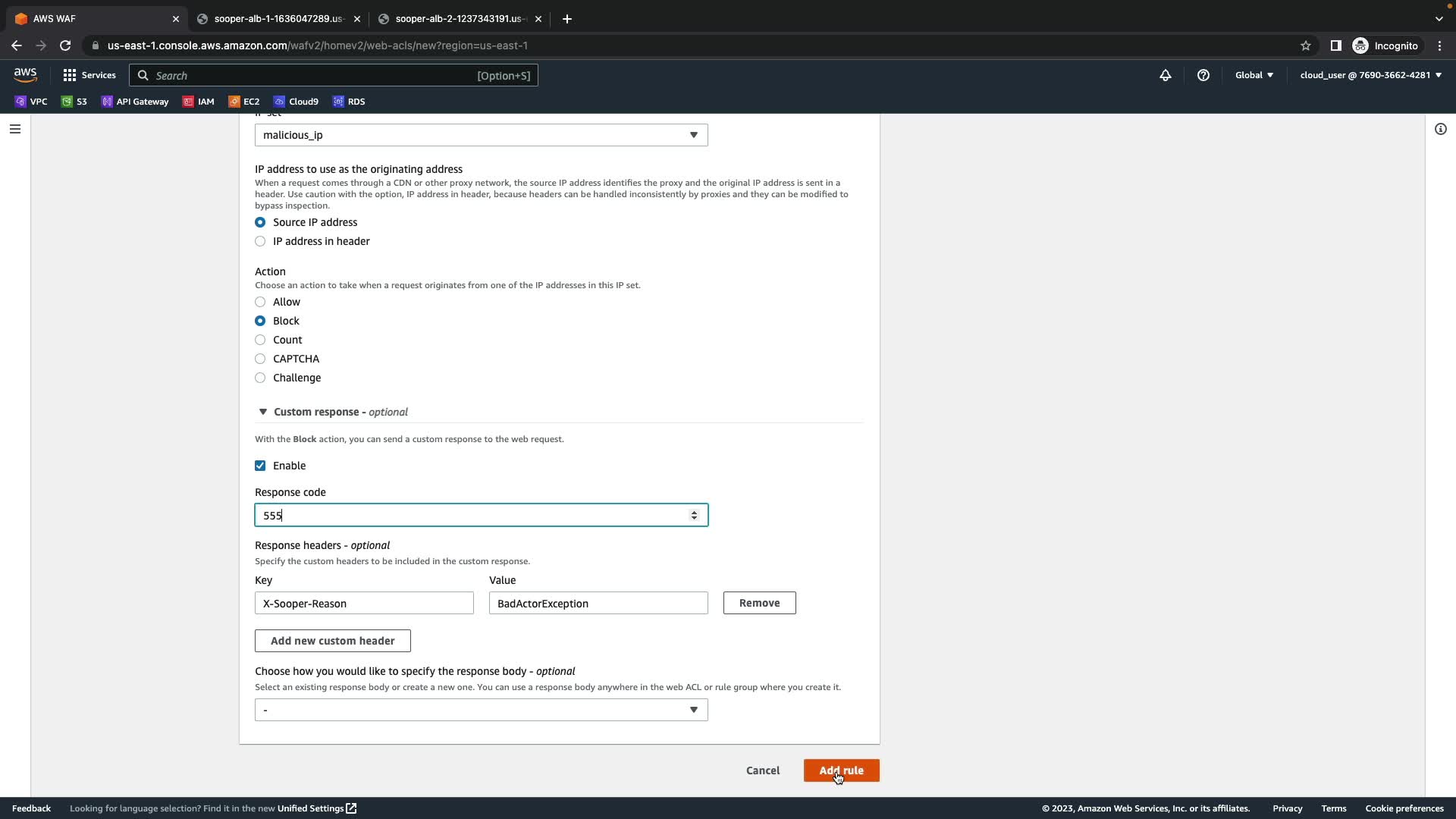This screenshot has width=1456, height=819.
Task: Collapse the Custom response section
Action: pyautogui.click(x=263, y=412)
